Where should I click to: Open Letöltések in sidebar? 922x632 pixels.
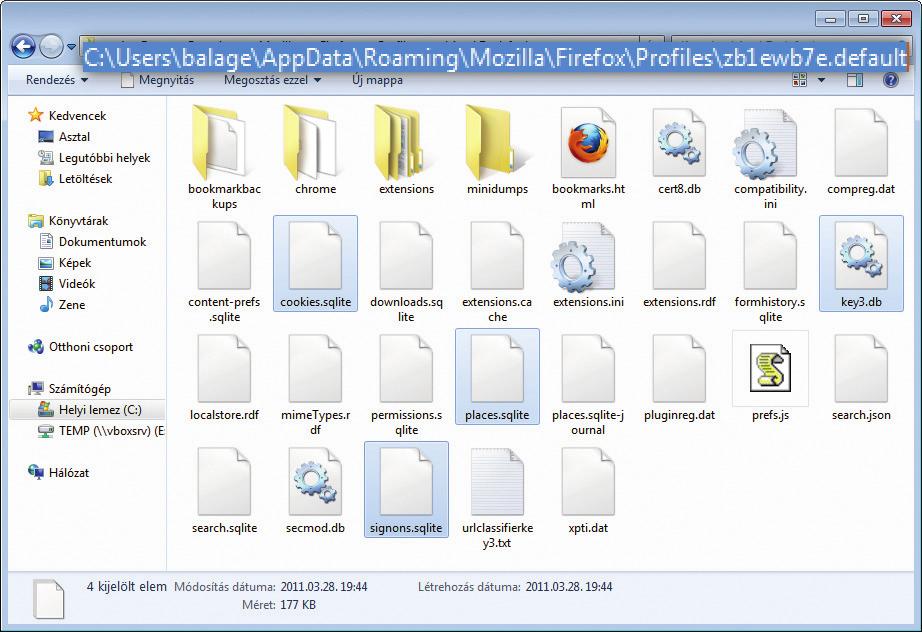(x=75, y=179)
